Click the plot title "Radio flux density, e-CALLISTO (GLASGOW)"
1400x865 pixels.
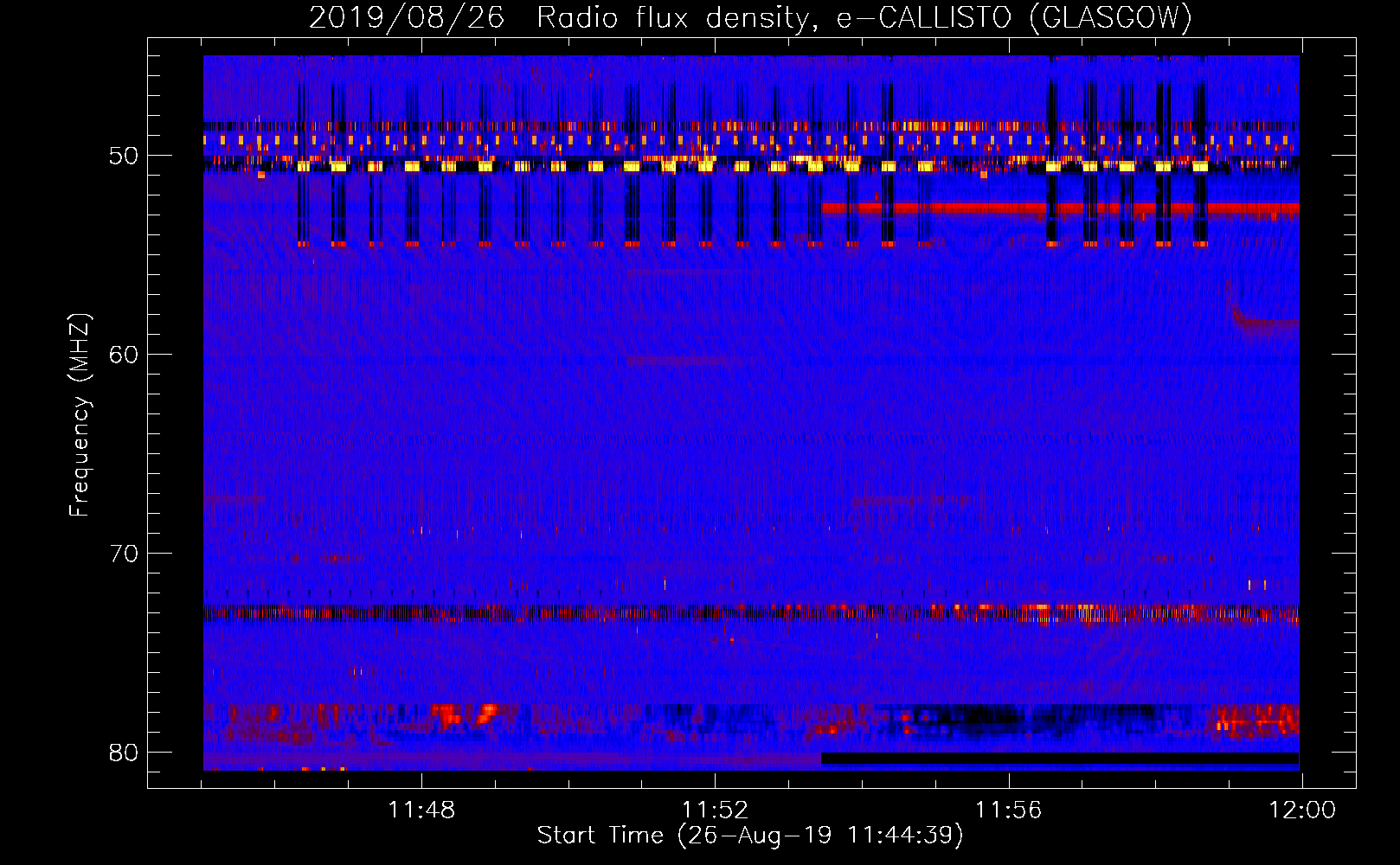[864, 18]
